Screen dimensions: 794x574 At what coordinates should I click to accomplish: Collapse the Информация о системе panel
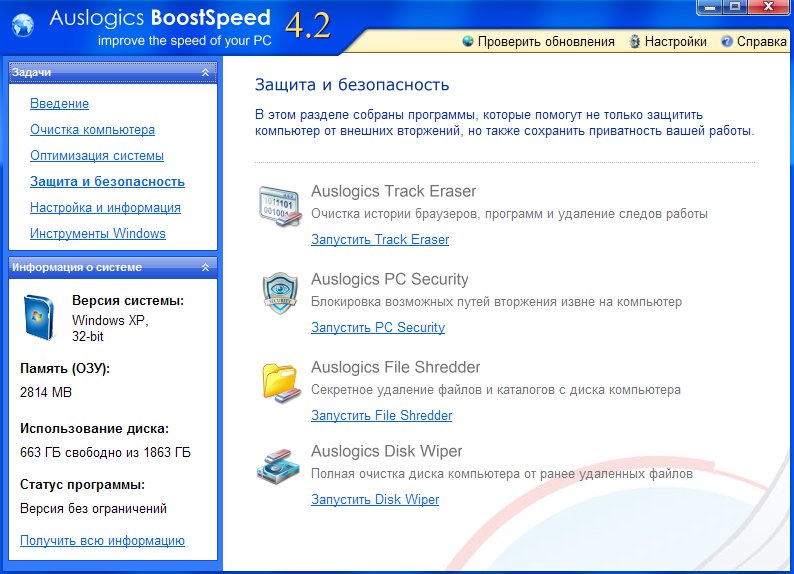(205, 267)
